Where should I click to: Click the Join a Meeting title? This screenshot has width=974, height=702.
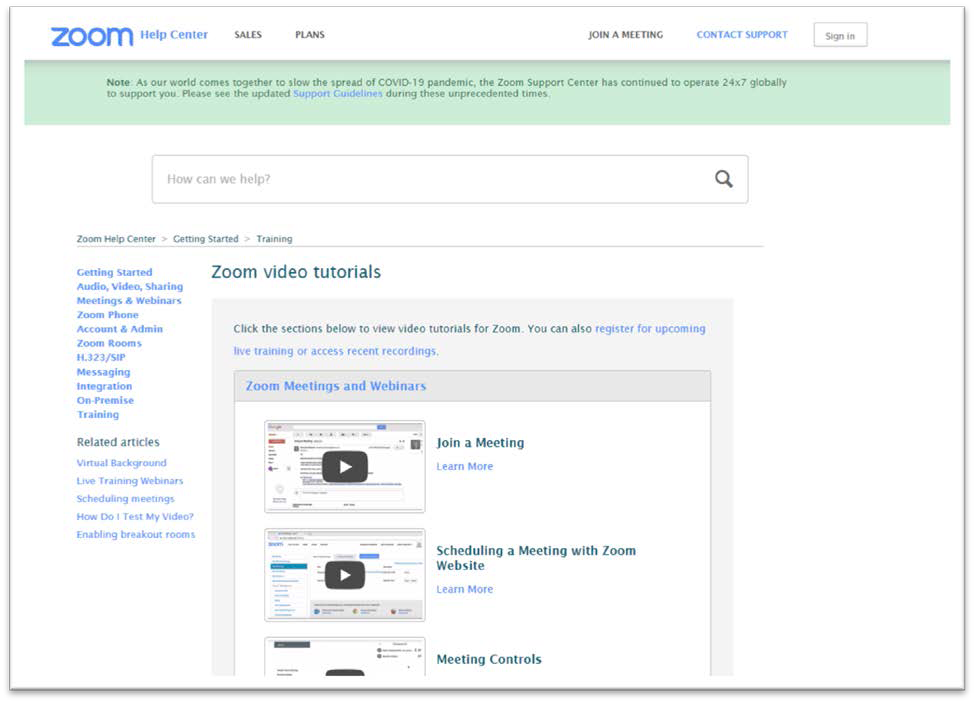click(480, 443)
